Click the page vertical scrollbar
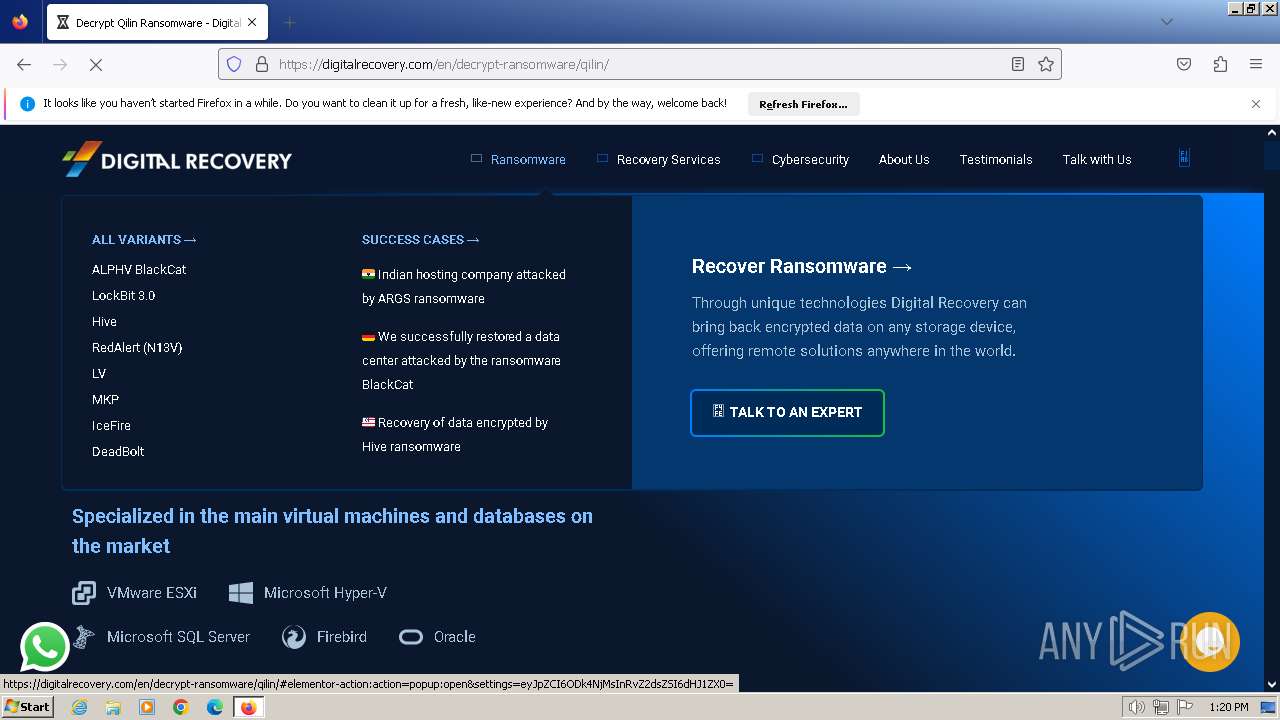Viewport: 1280px width, 720px height. click(x=1272, y=408)
